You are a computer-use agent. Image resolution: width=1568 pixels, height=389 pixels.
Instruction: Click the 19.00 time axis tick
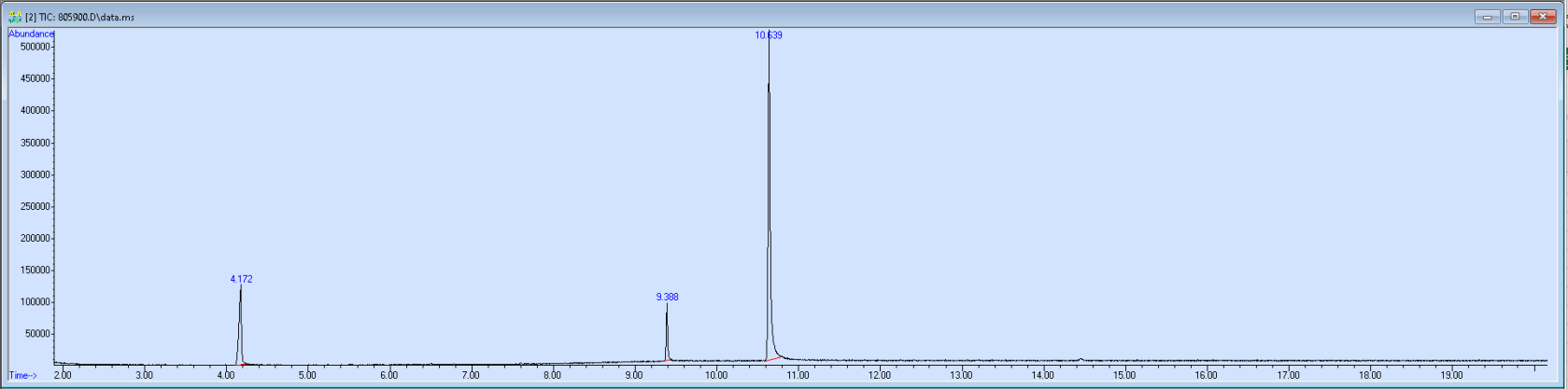(x=1451, y=375)
